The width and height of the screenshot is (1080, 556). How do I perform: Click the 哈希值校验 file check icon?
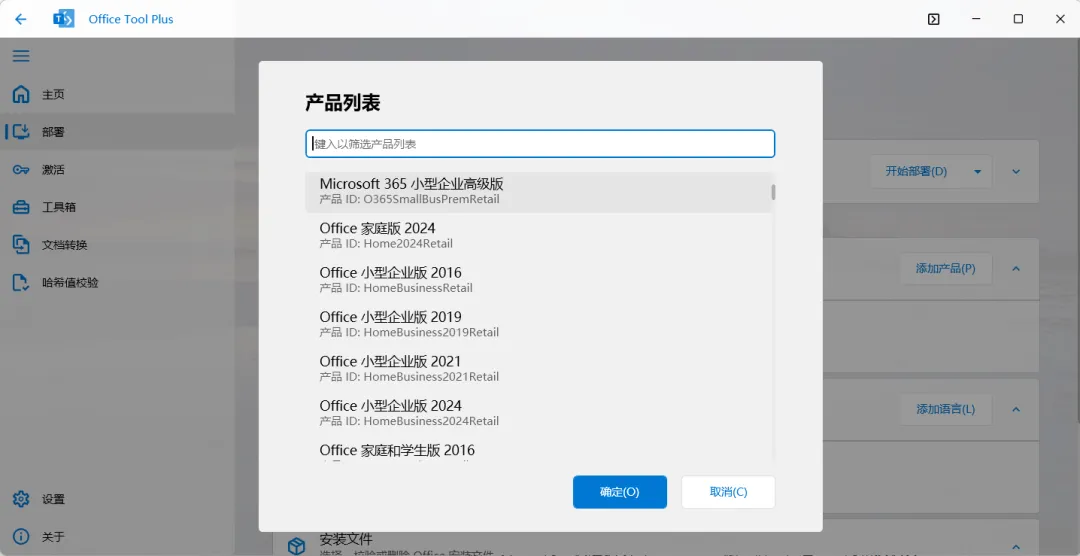(x=21, y=282)
